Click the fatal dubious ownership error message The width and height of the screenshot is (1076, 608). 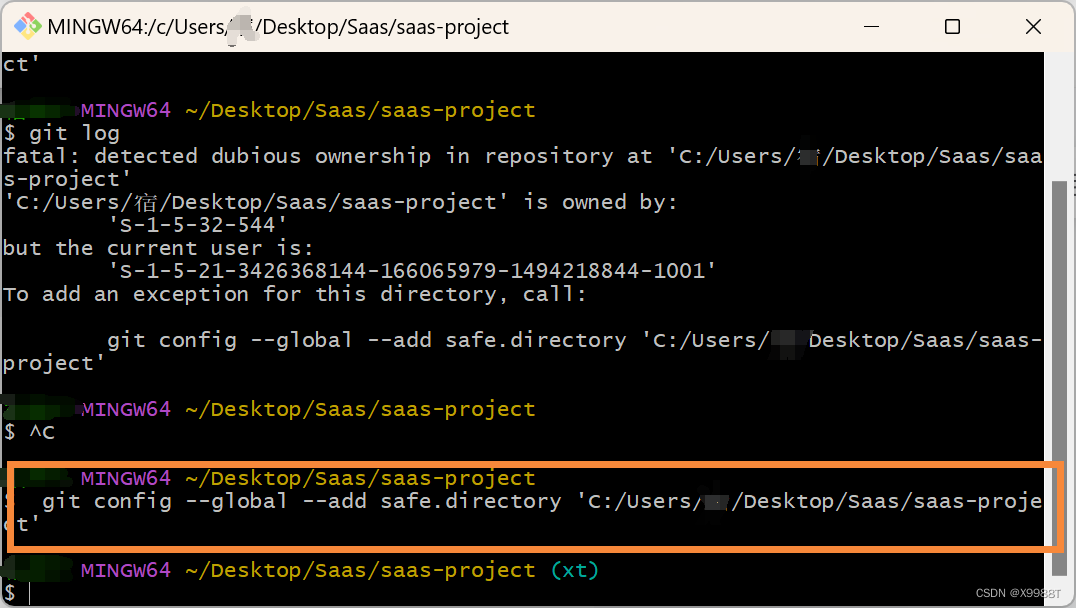(400, 155)
